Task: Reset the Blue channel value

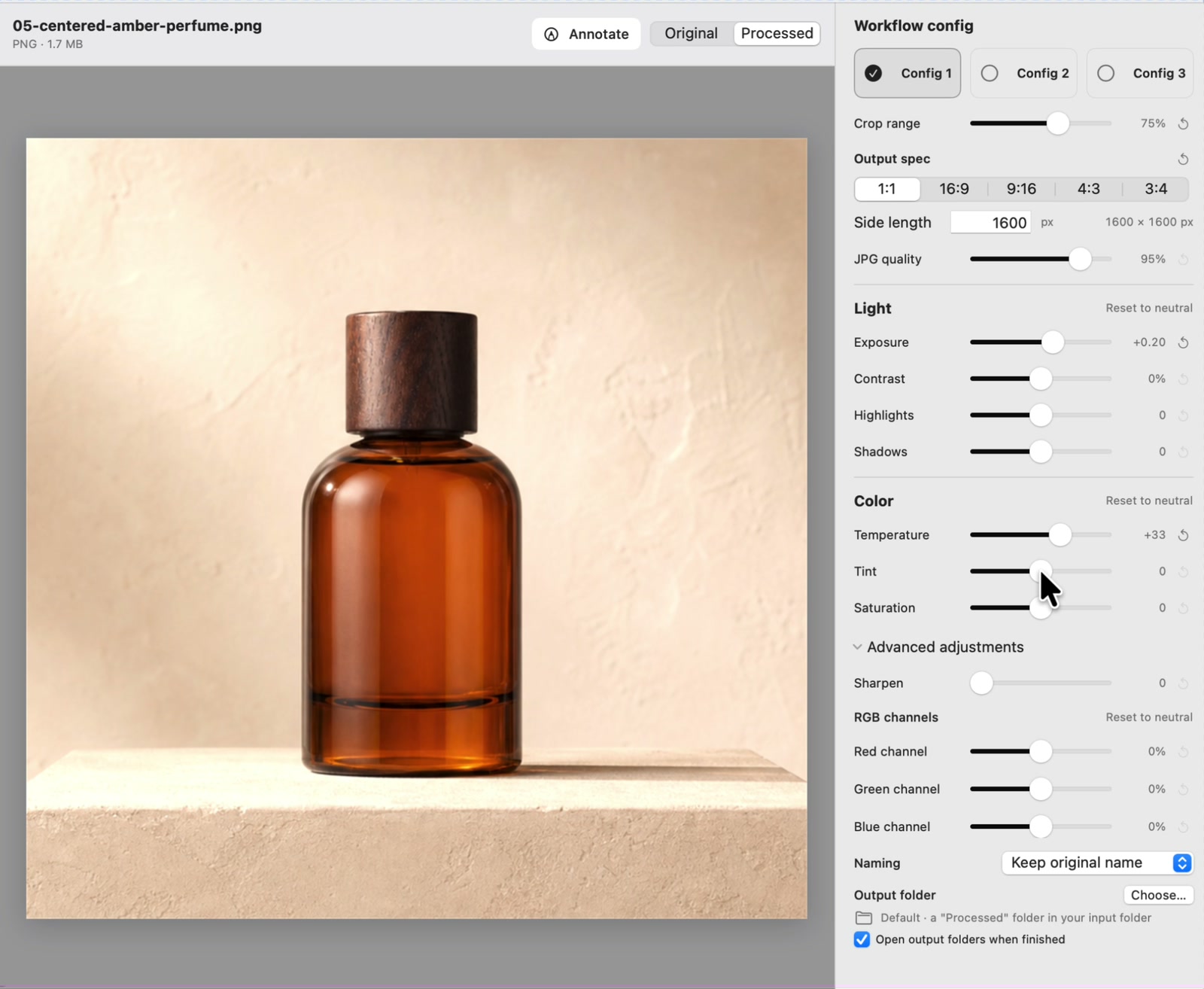Action: (1183, 826)
